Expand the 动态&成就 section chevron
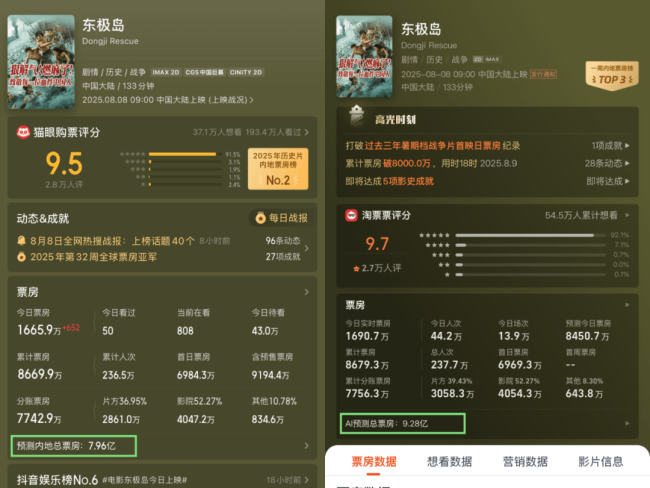 pyautogui.click(x=306, y=248)
